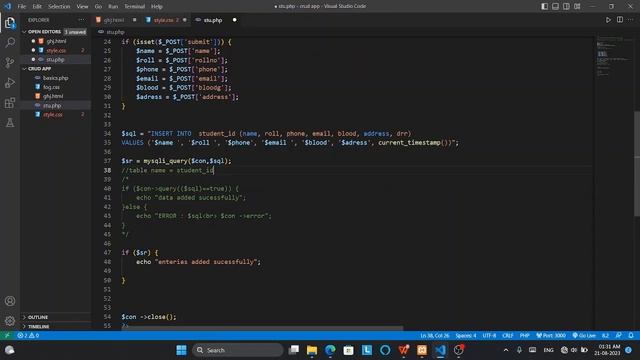Click Port: 3000 in status bar
The image size is (640, 360).
pos(551,336)
